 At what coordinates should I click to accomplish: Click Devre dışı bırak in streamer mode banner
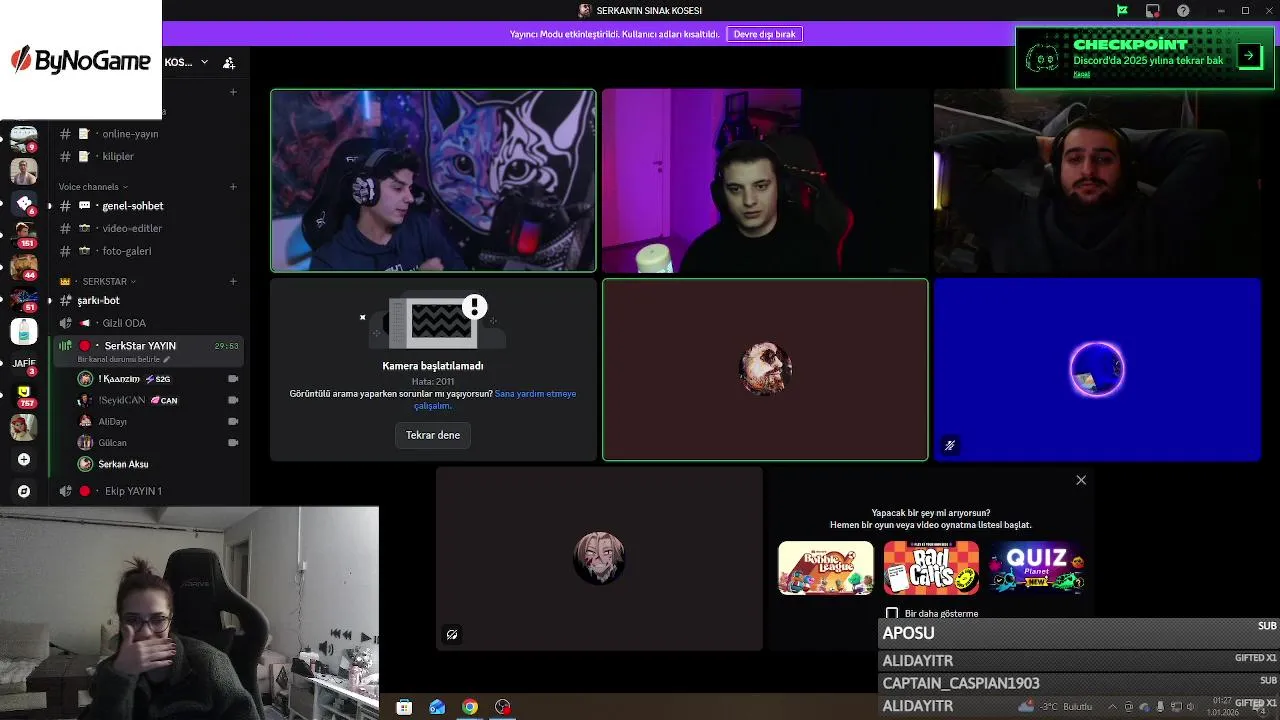tap(764, 34)
